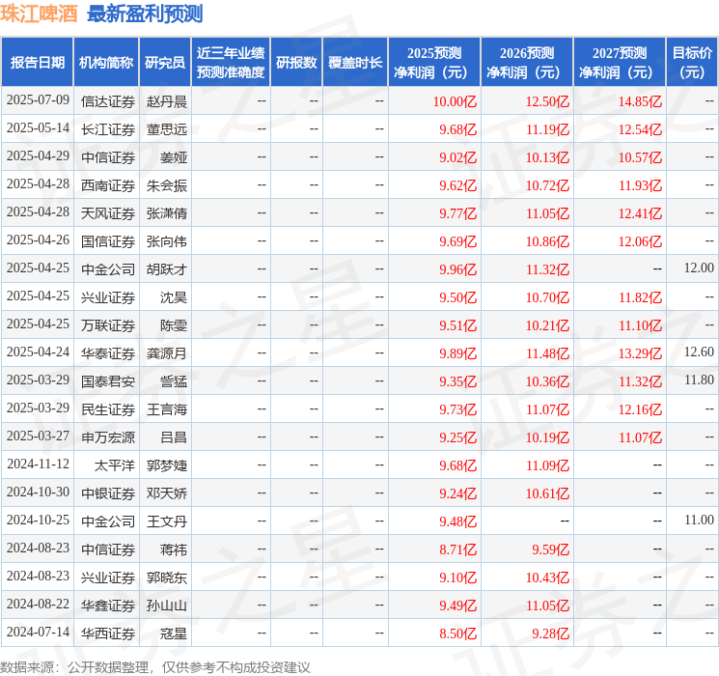Click the 2026预测净利润 column header
Viewport: 719px width, 676px height.
click(x=527, y=62)
